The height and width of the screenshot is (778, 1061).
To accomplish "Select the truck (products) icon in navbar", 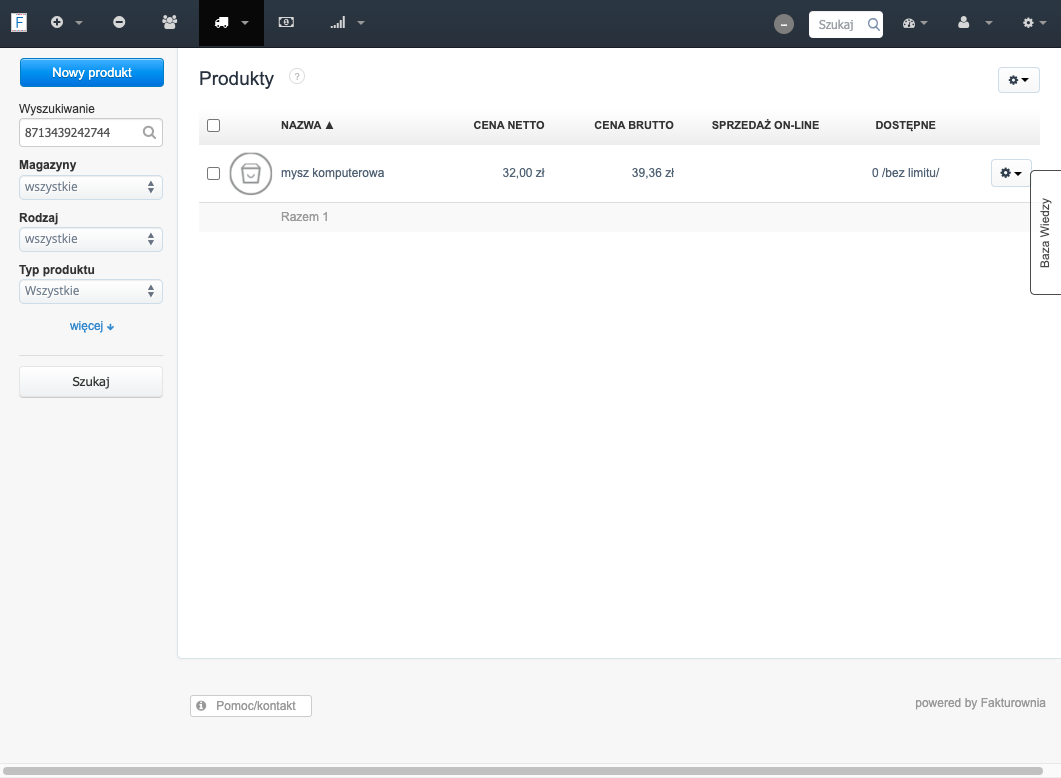I will pos(221,23).
